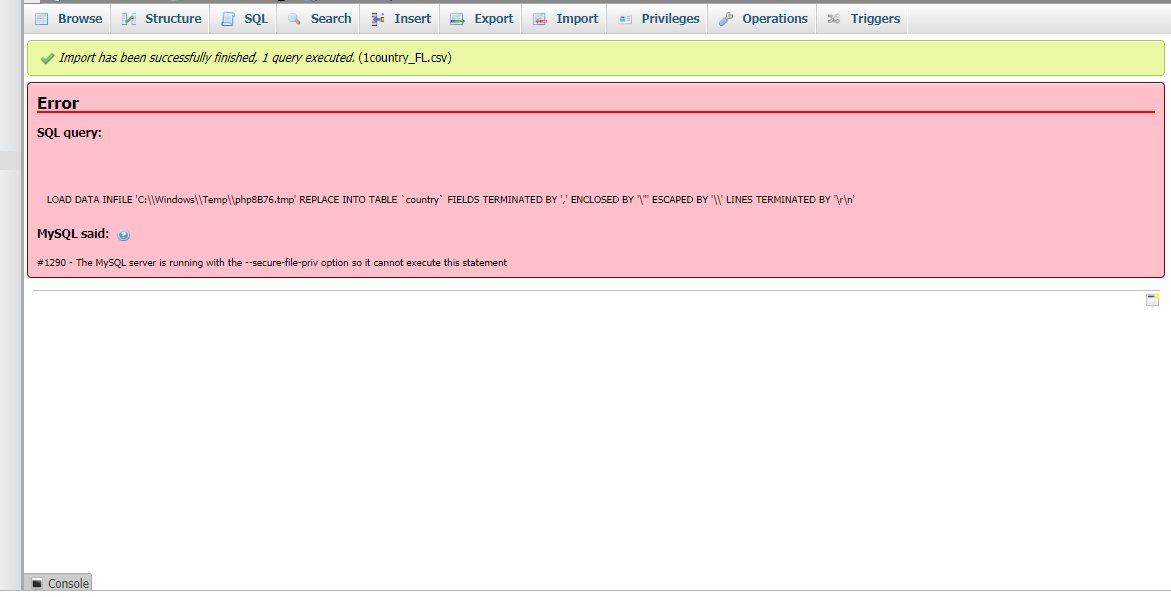Open the Insert tab
Image resolution: width=1171 pixels, height=597 pixels.
(400, 19)
